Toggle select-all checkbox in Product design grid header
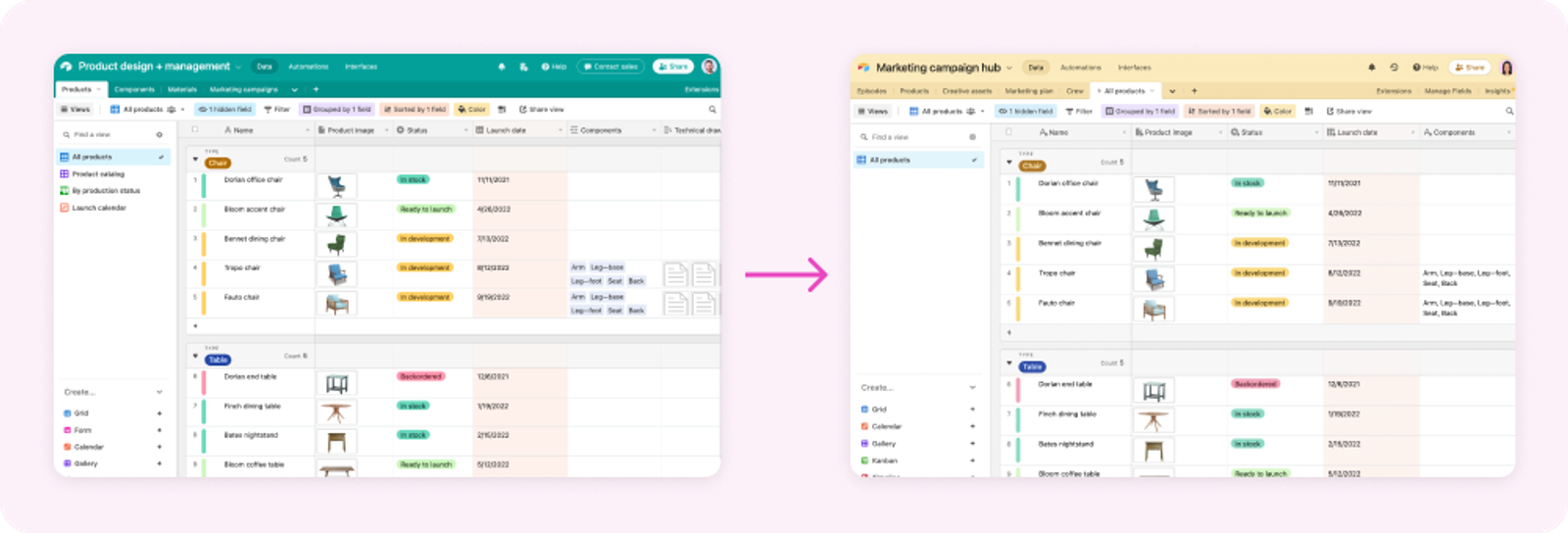 click(195, 129)
